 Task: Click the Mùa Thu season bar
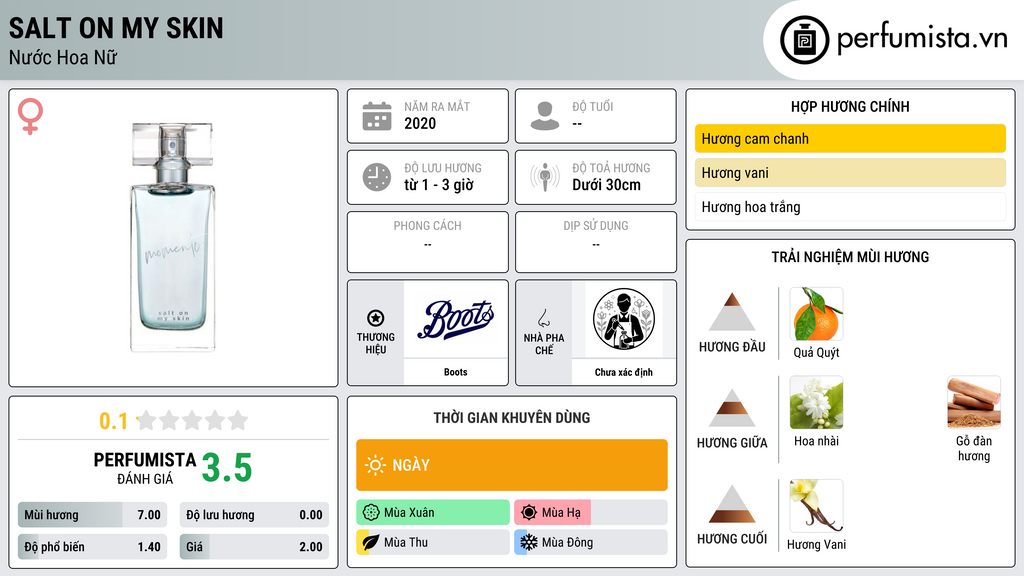pos(433,542)
